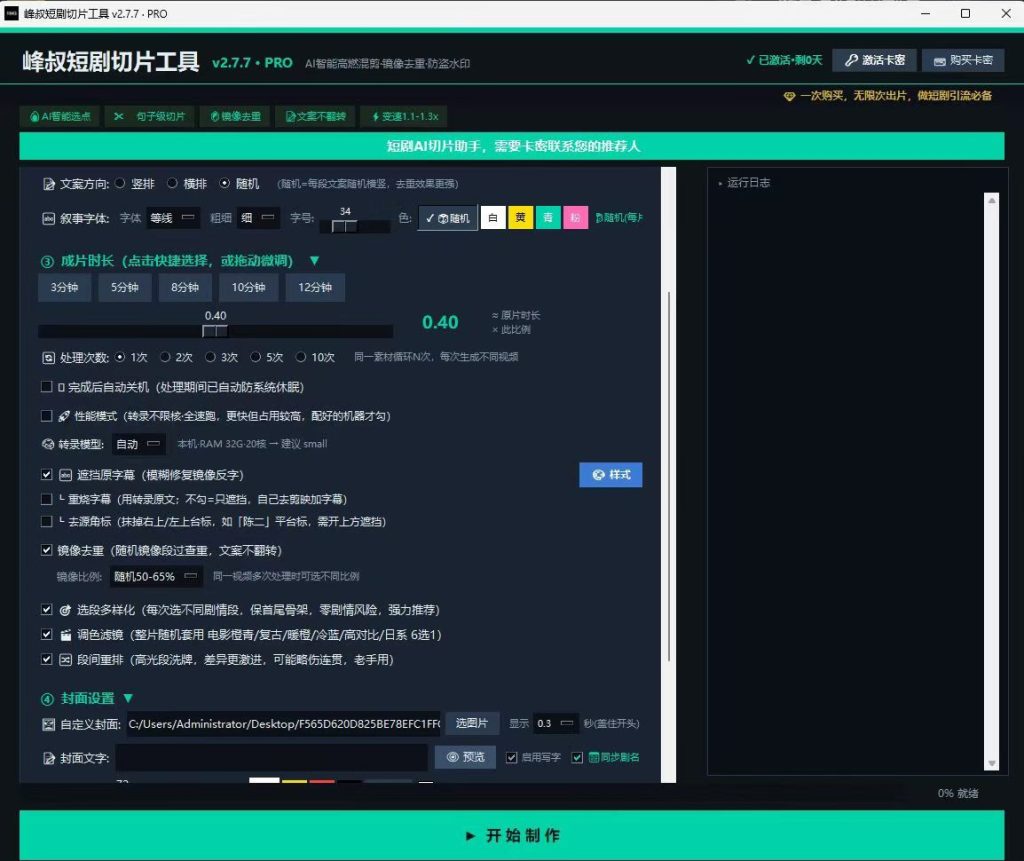This screenshot has height=861, width=1024.
Task: Enable 性能模式 checkbox
Action: (x=46, y=416)
